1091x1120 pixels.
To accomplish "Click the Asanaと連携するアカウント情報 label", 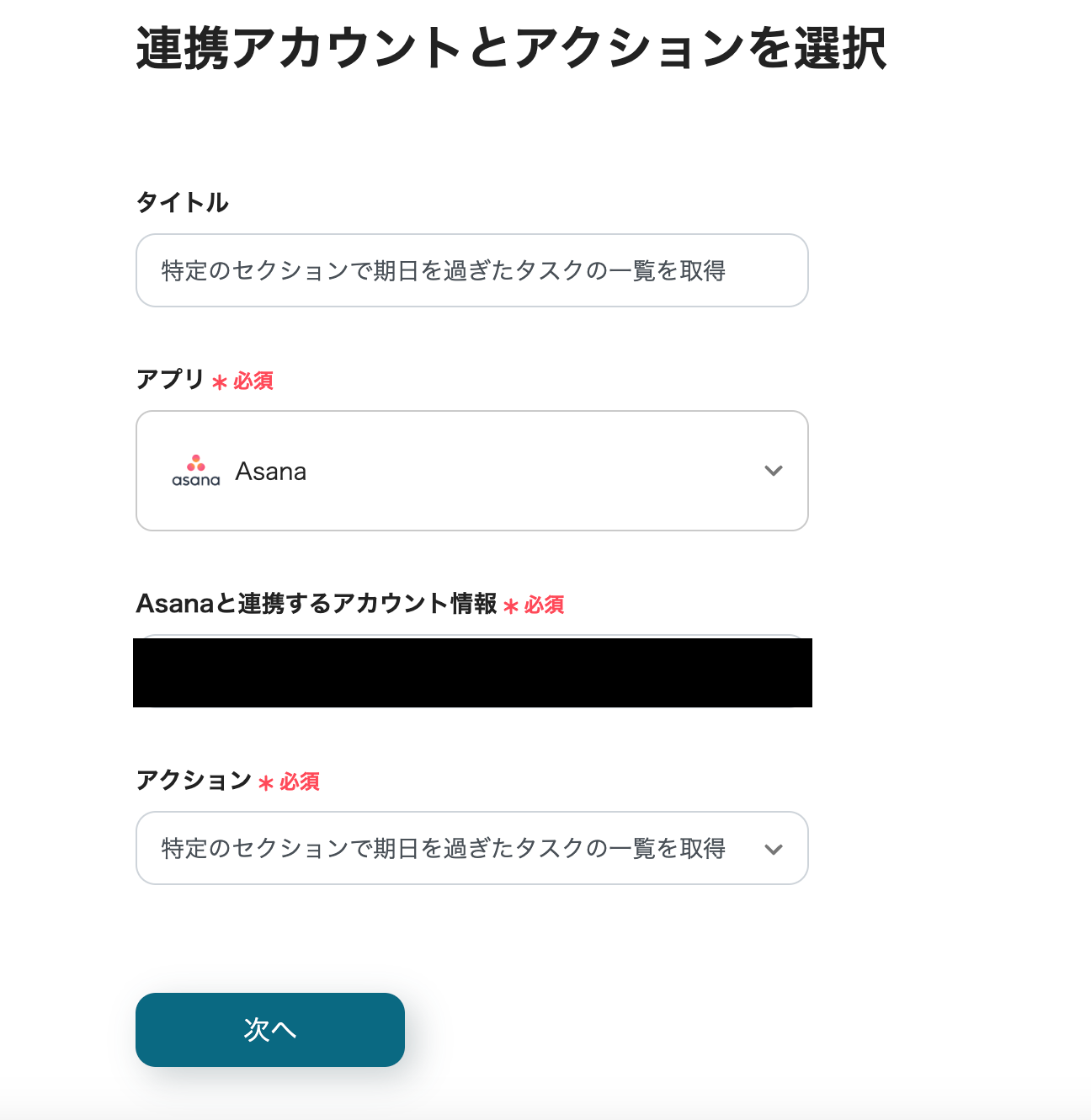I will [317, 604].
